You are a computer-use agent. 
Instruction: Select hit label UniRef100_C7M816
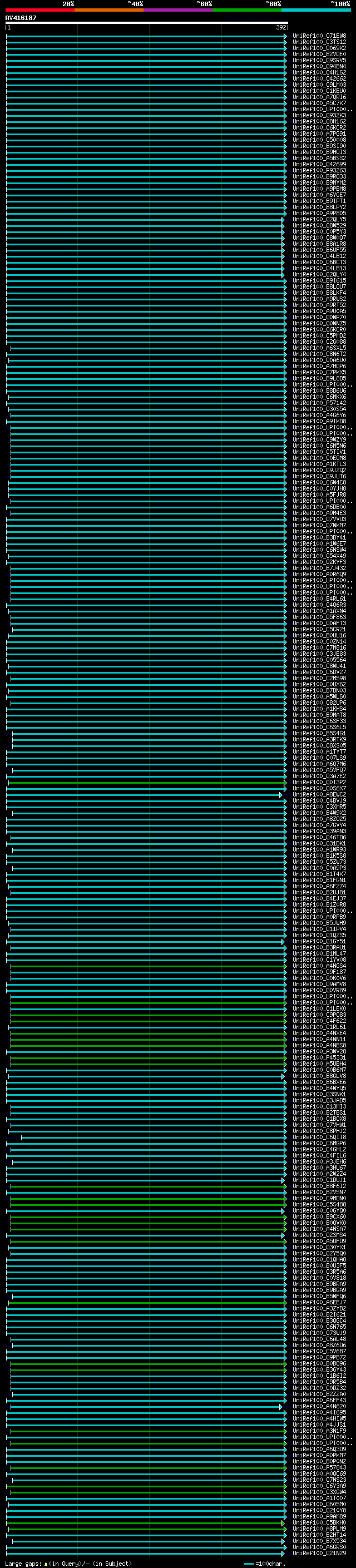click(x=319, y=647)
